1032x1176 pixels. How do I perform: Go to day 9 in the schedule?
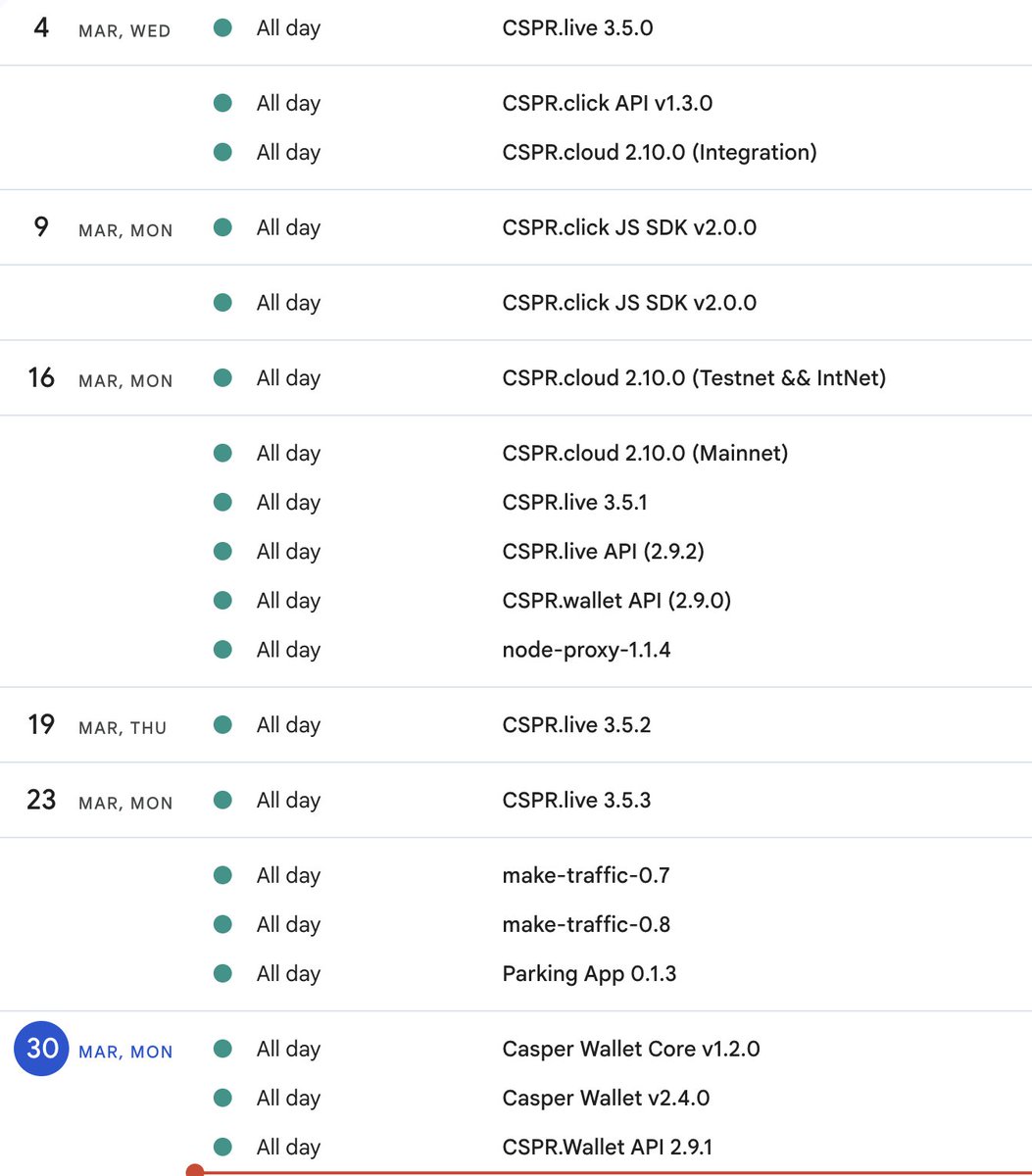click(x=41, y=227)
